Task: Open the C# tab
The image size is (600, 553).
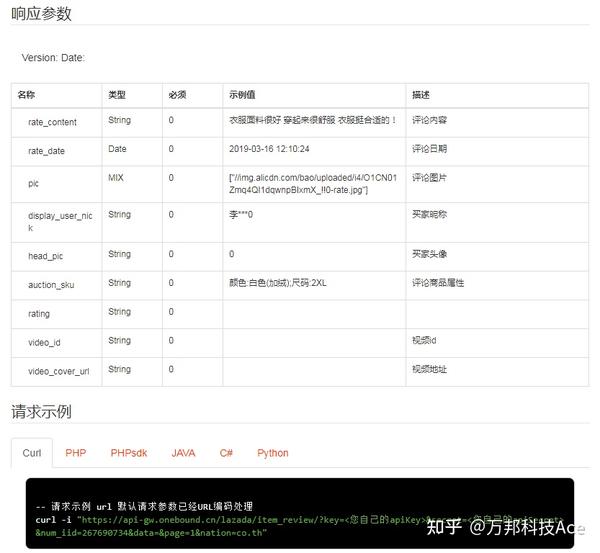Action: pyautogui.click(x=226, y=453)
